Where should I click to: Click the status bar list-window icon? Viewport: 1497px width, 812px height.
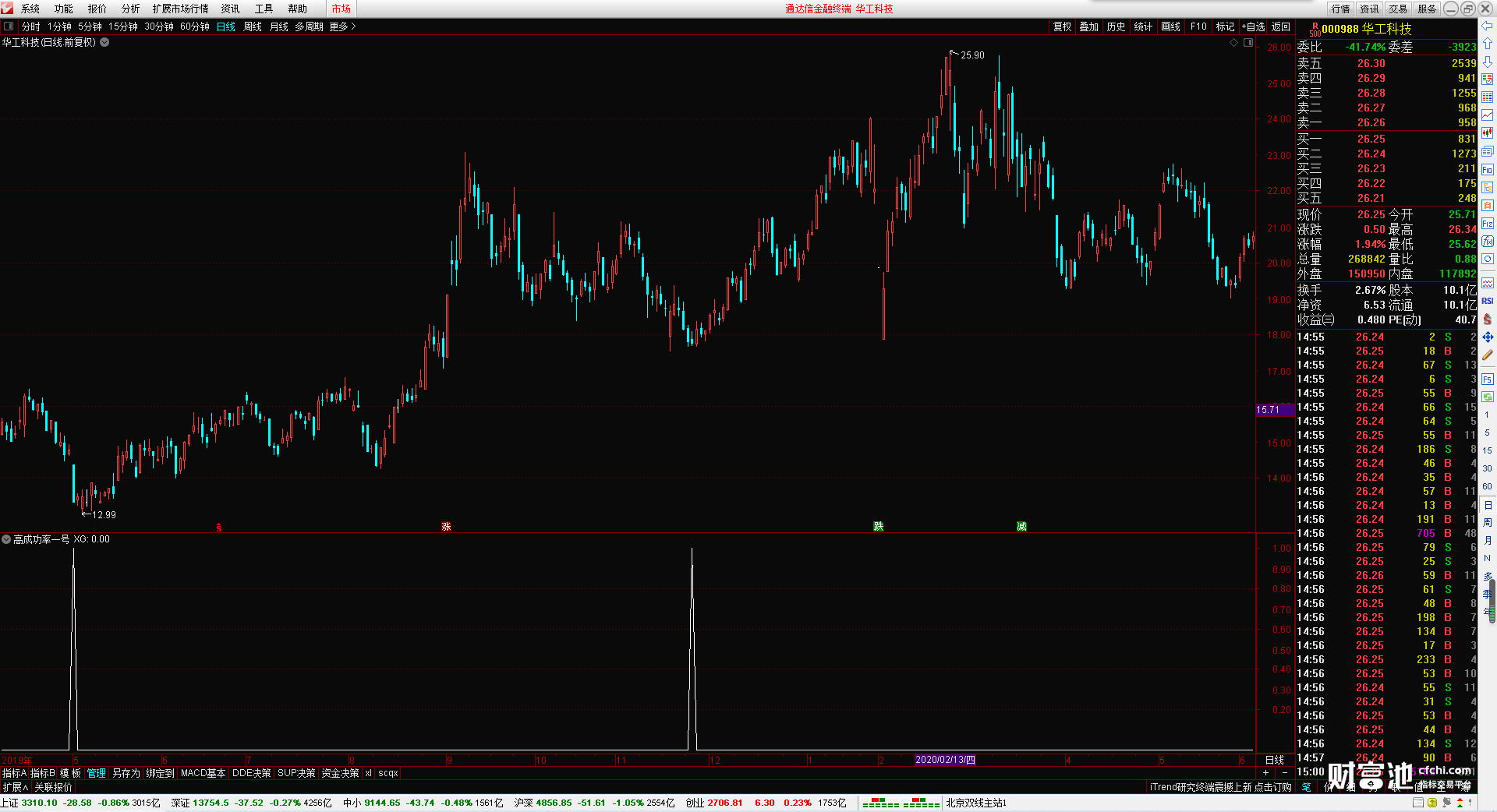click(x=1419, y=803)
